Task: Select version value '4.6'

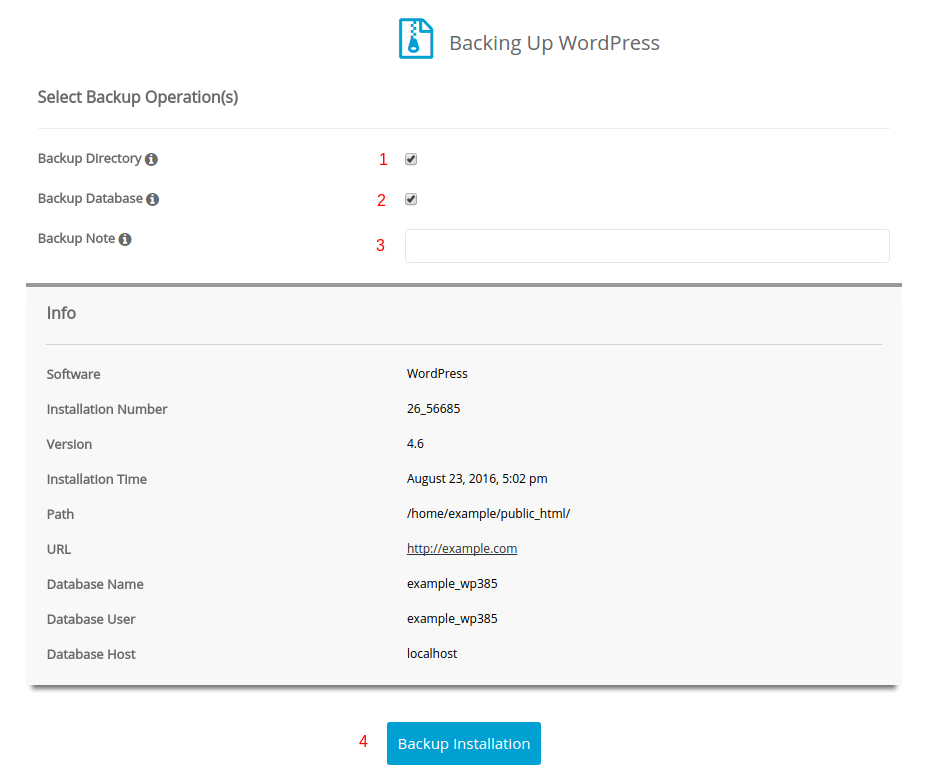Action: coord(415,444)
